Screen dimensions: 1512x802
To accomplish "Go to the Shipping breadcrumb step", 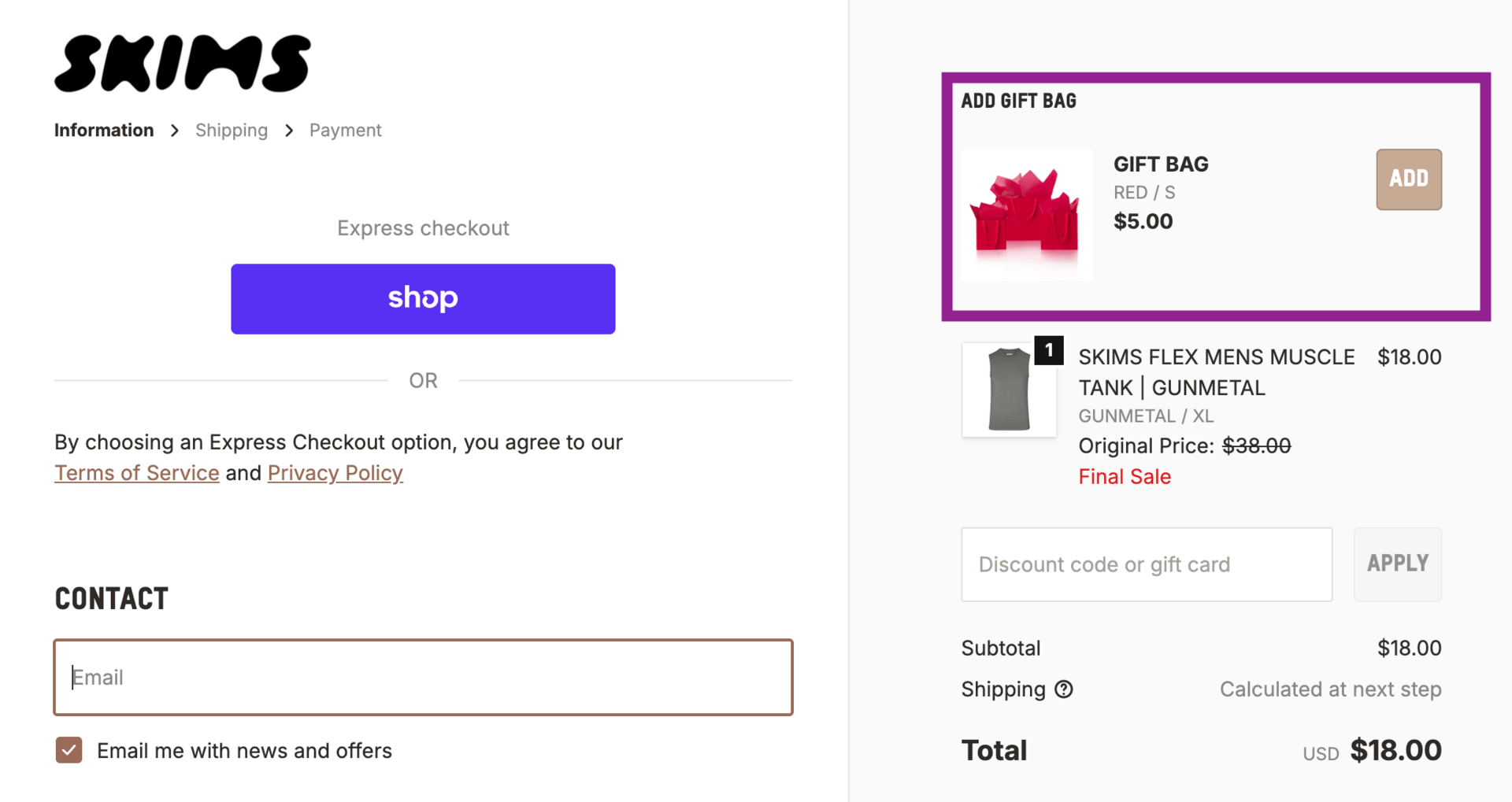I will point(232,131).
